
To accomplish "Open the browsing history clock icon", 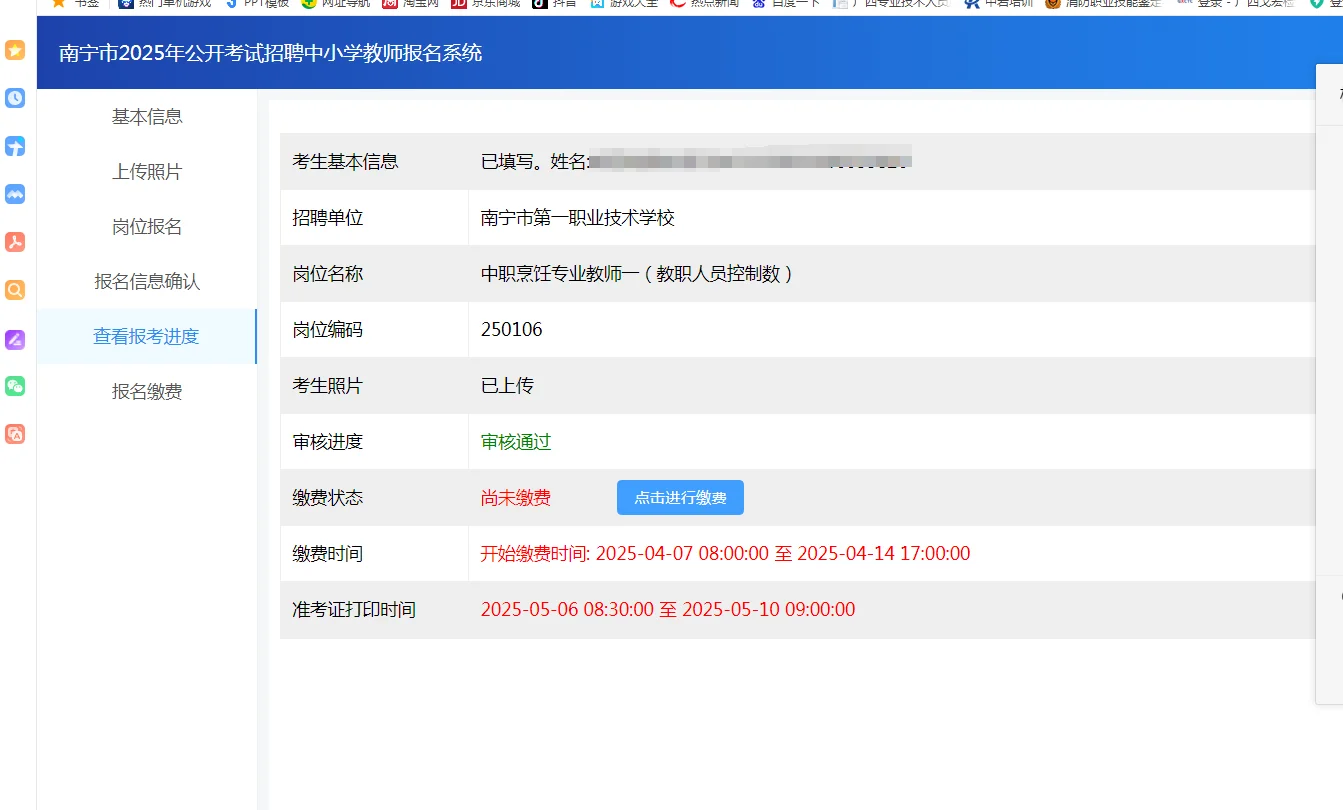I will coord(13,98).
